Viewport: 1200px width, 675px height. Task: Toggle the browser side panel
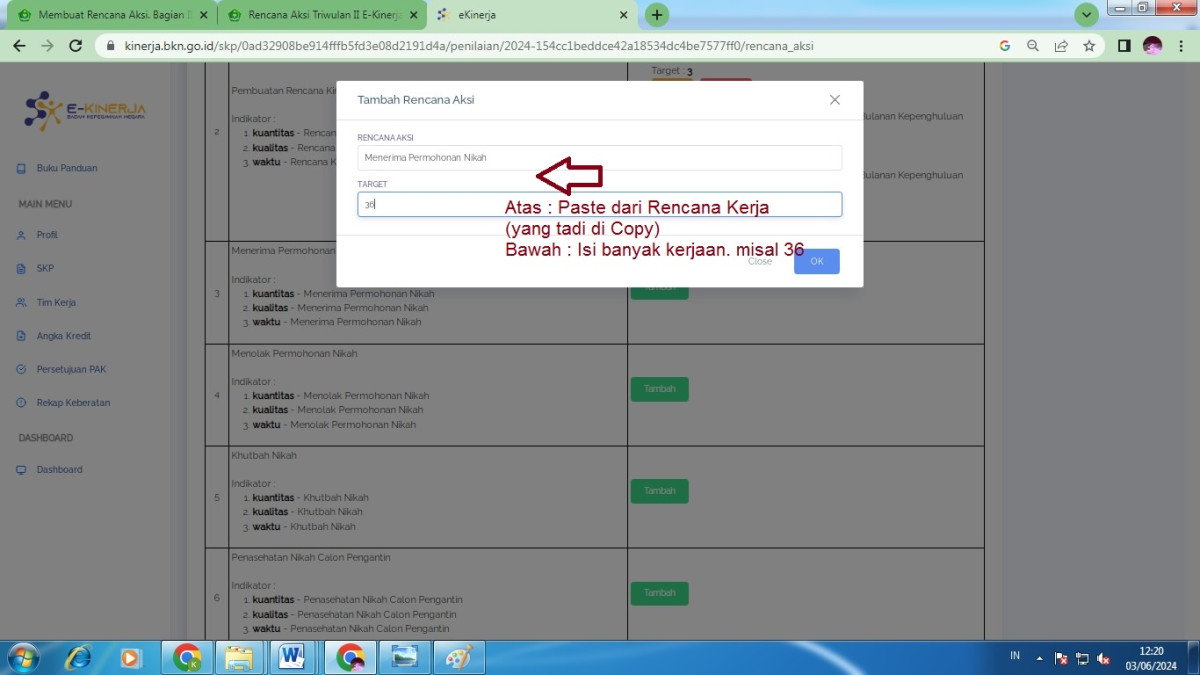point(1124,46)
